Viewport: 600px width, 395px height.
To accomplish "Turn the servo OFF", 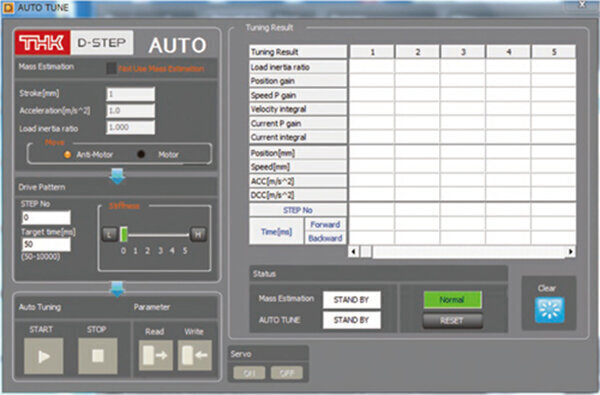I will [x=287, y=372].
